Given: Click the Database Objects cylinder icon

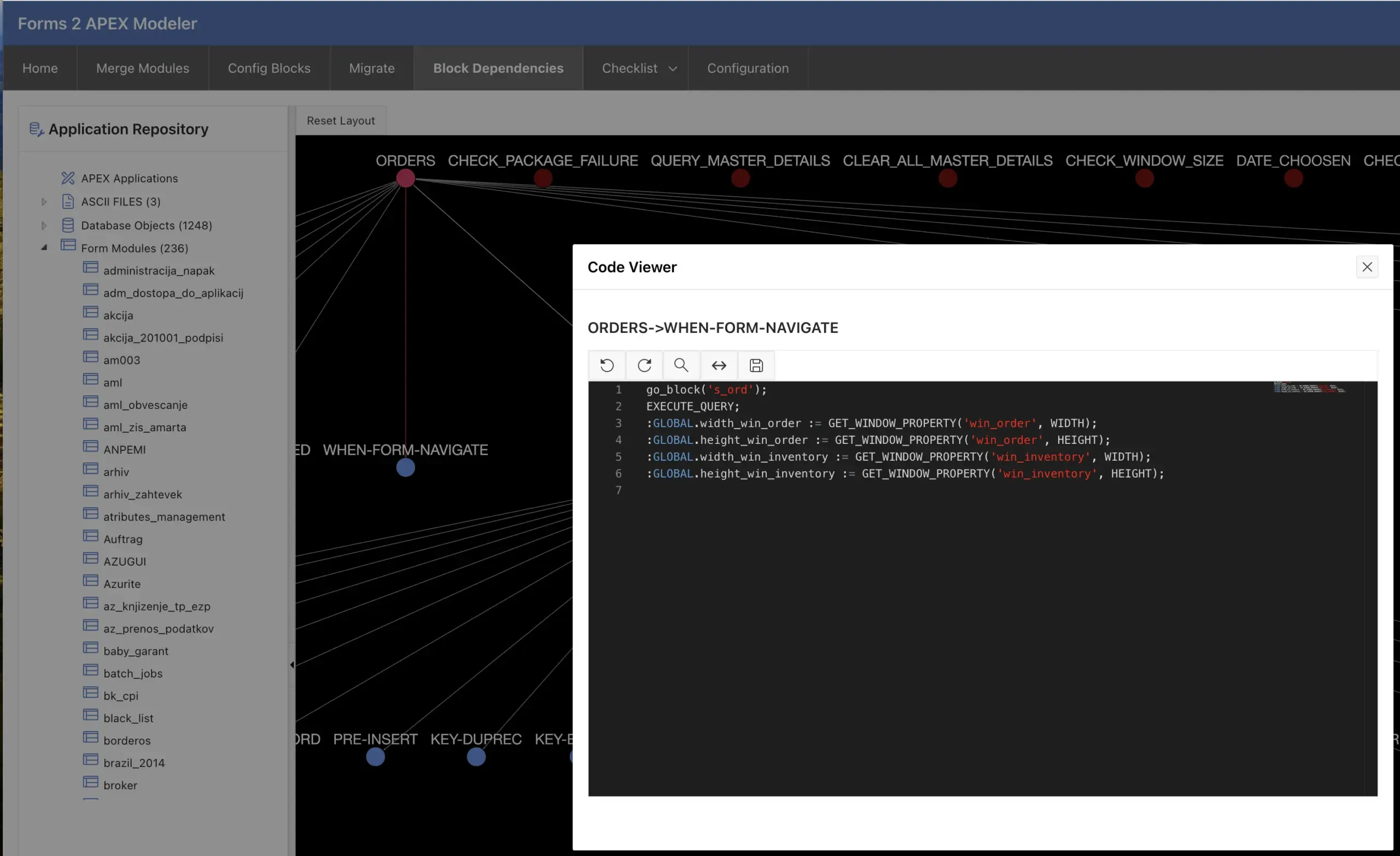Looking at the screenshot, I should click(68, 225).
